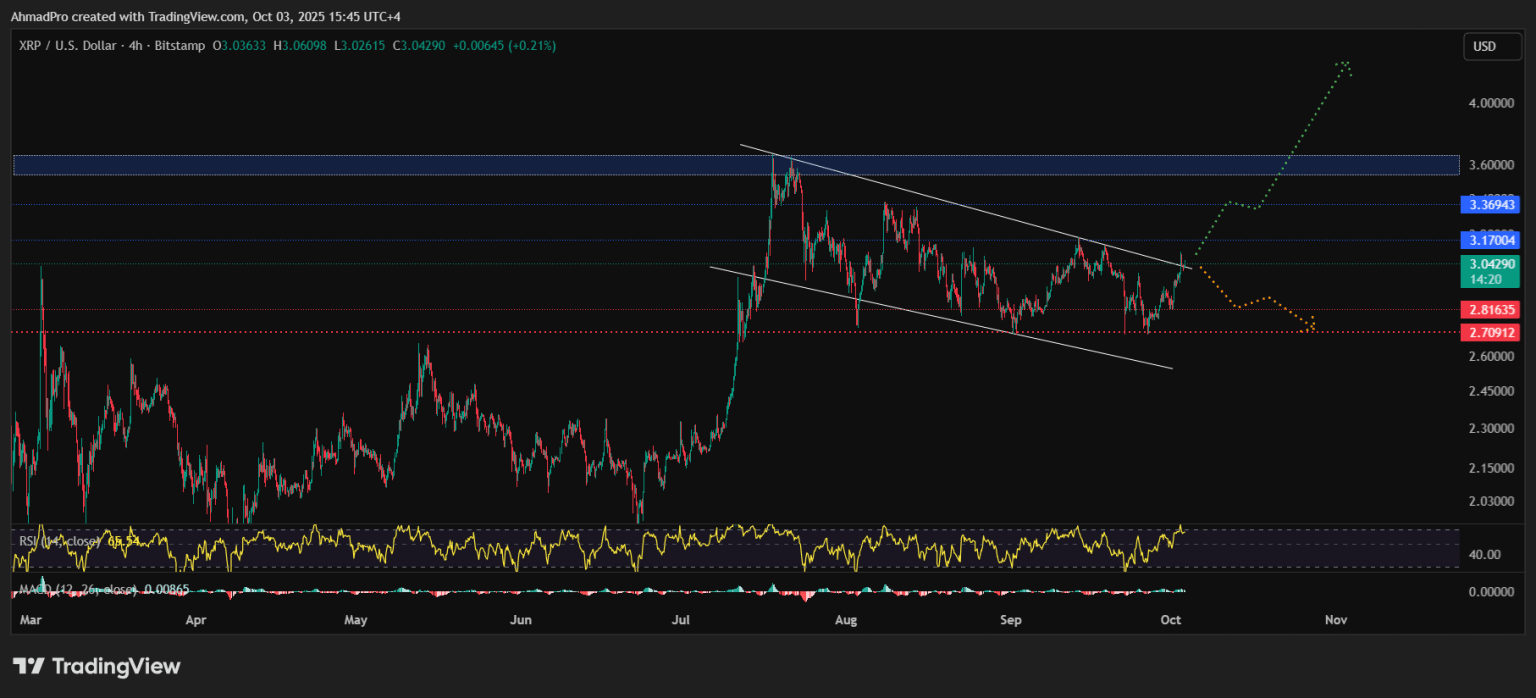Click the green arrowhead of the bullish projection
The image size is (1536, 698).
pos(1346,66)
